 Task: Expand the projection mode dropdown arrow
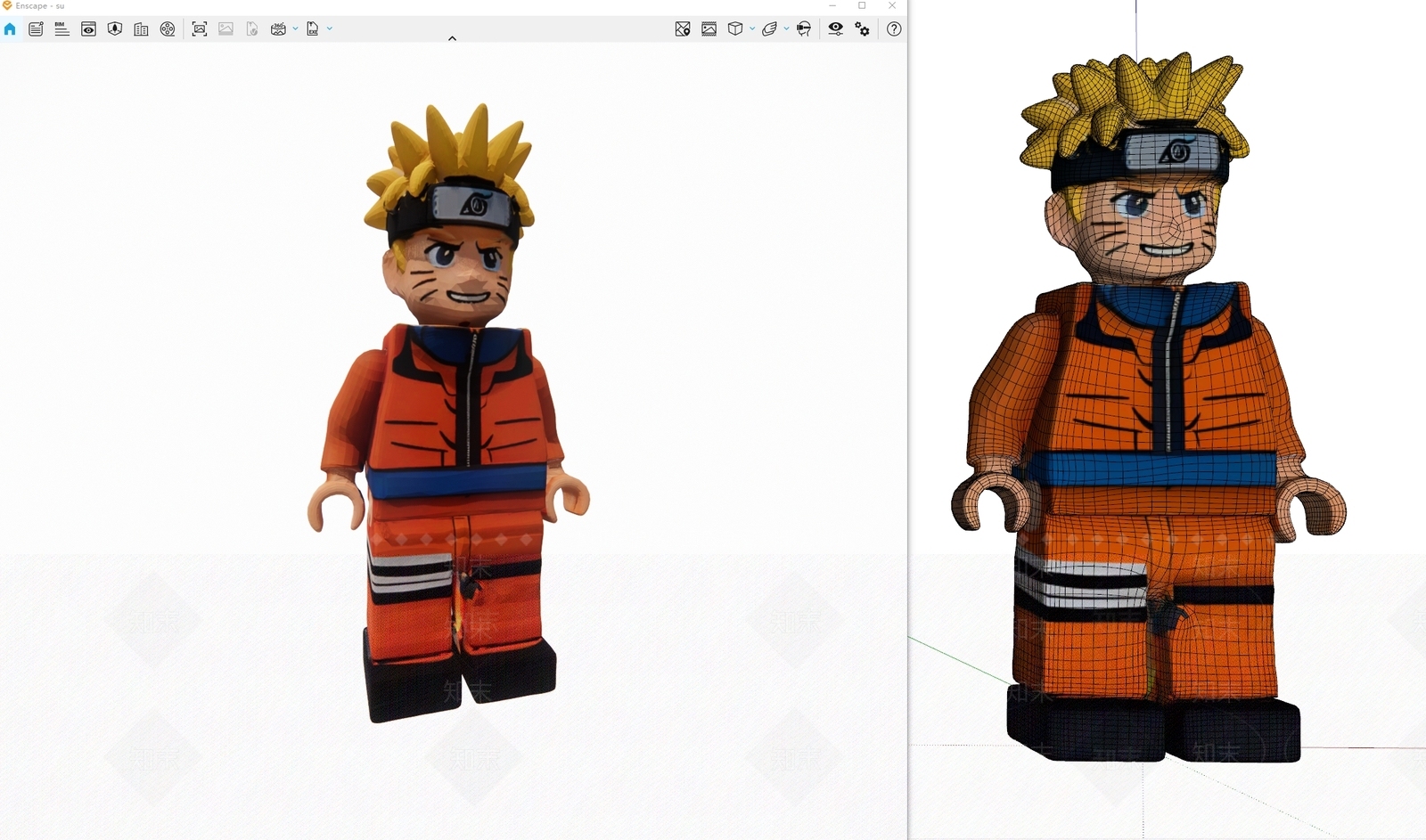point(752,29)
